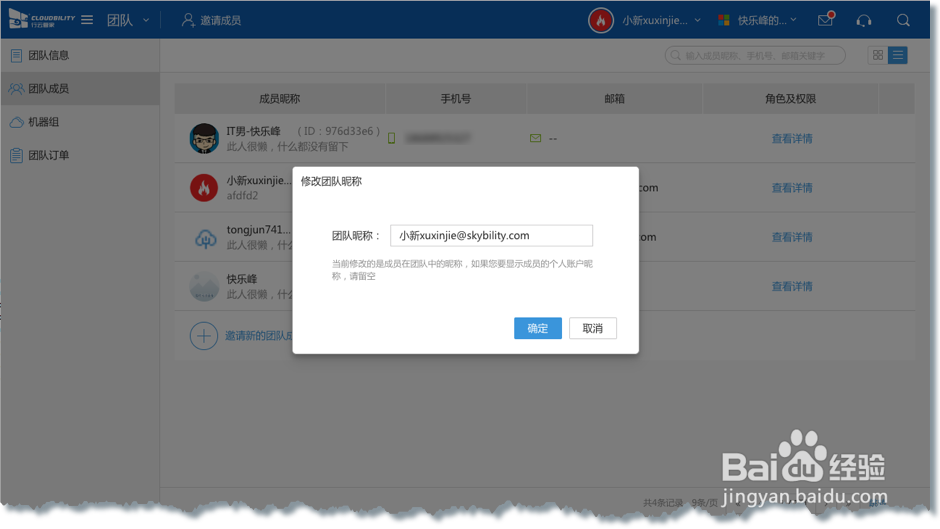Click the search magnifier icon in header
Viewport: 940px width, 529px height.
pyautogui.click(x=903, y=20)
